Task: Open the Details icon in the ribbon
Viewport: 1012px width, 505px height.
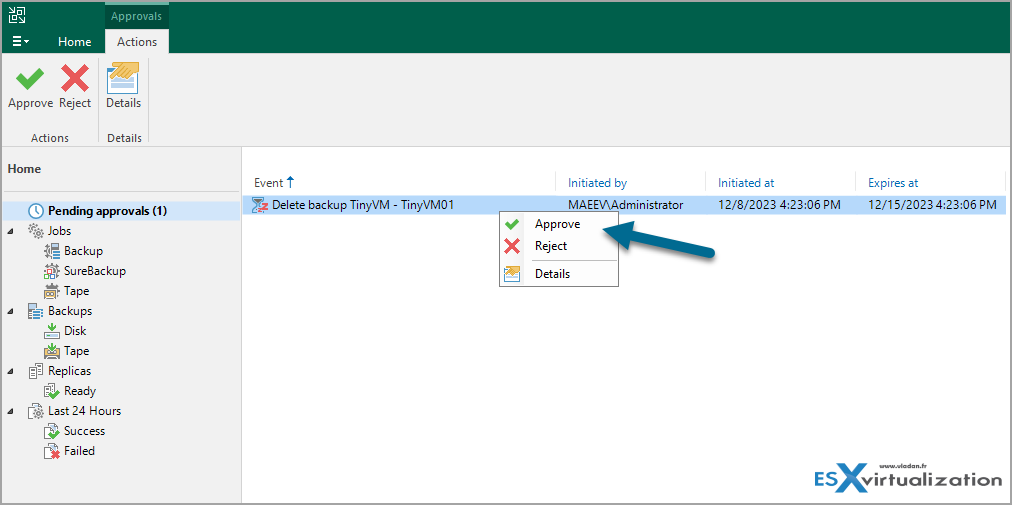Action: click(x=123, y=79)
